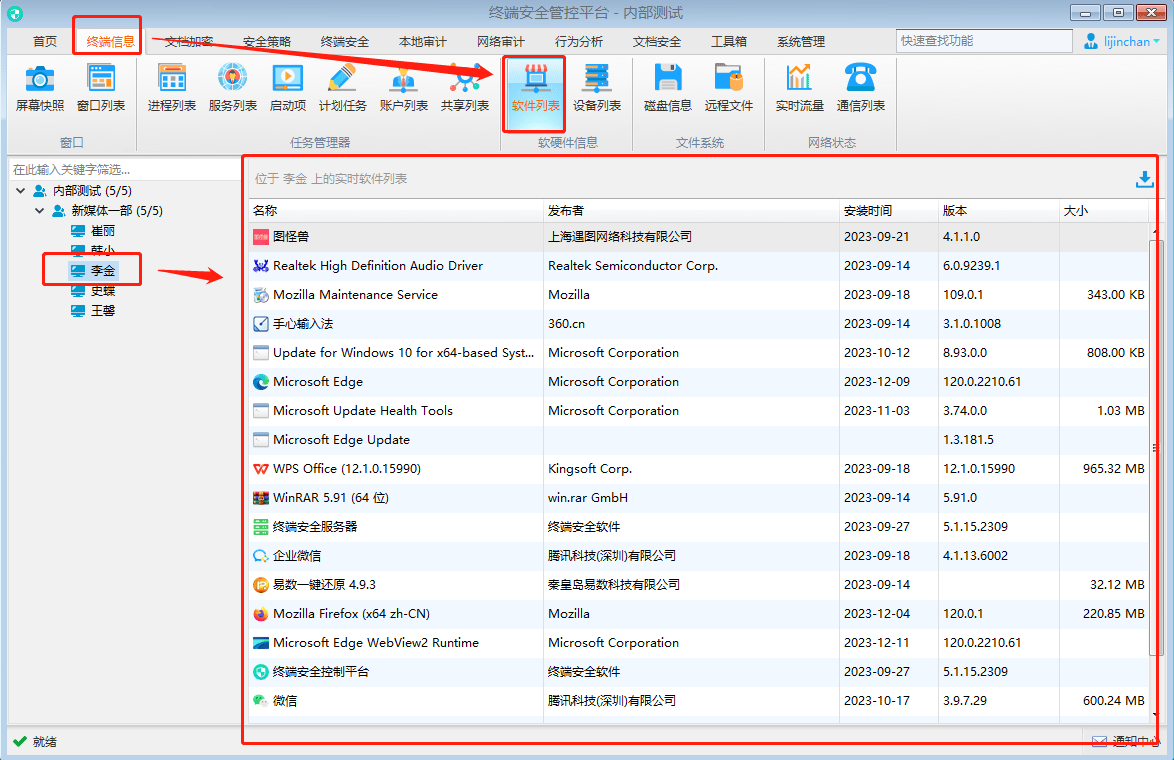Sort by the 发布者 column header
Screen dimensions: 1174x760
pos(691,211)
